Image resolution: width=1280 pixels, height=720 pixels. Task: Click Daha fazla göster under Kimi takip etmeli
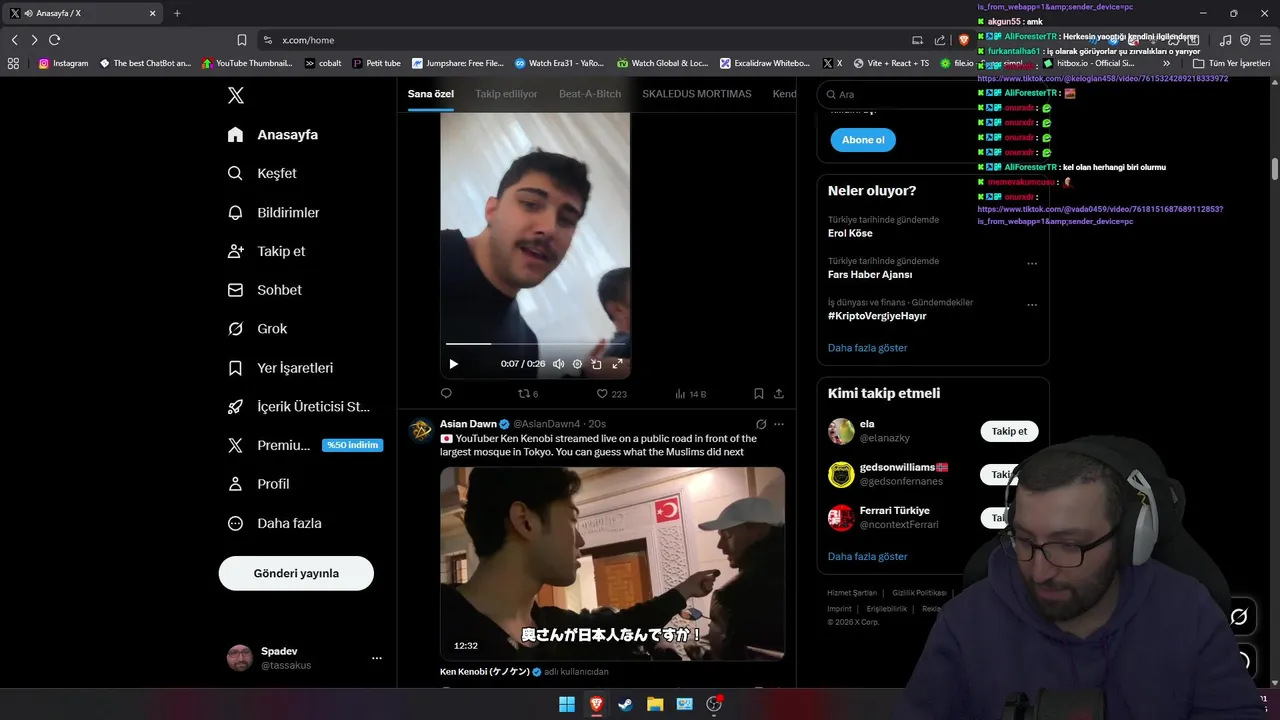(x=868, y=556)
